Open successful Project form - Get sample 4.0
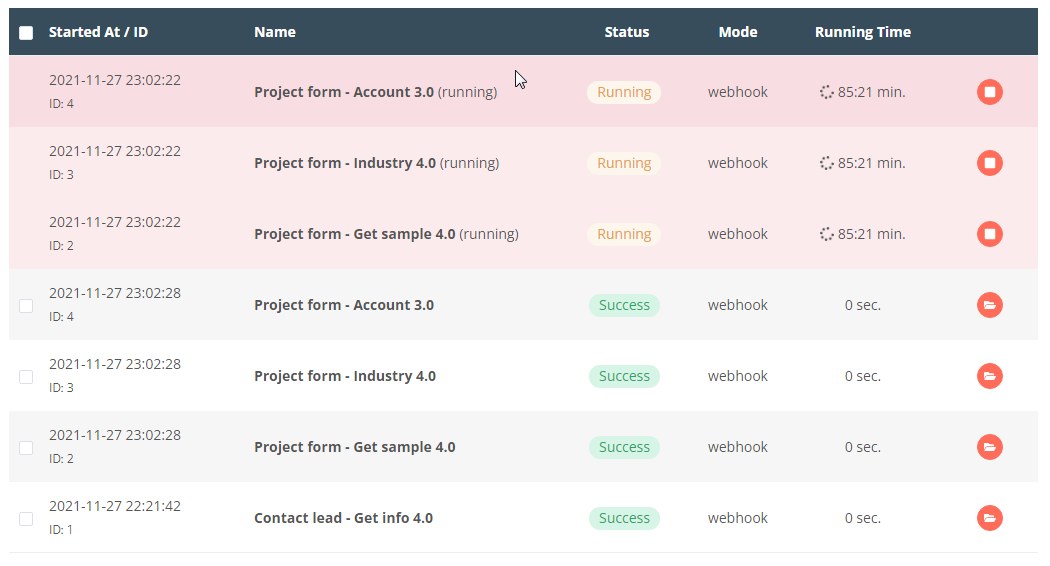The width and height of the screenshot is (1050, 566). 989,447
